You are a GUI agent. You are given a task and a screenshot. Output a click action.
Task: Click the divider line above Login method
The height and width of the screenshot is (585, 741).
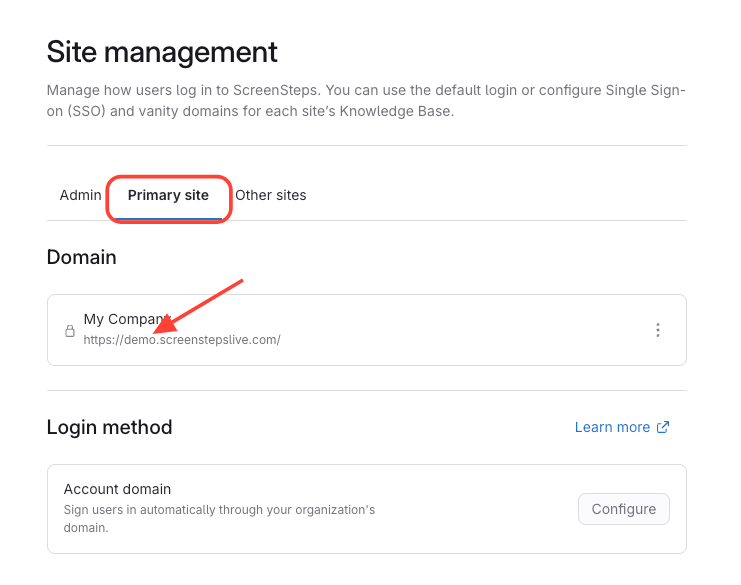[x=366, y=390]
